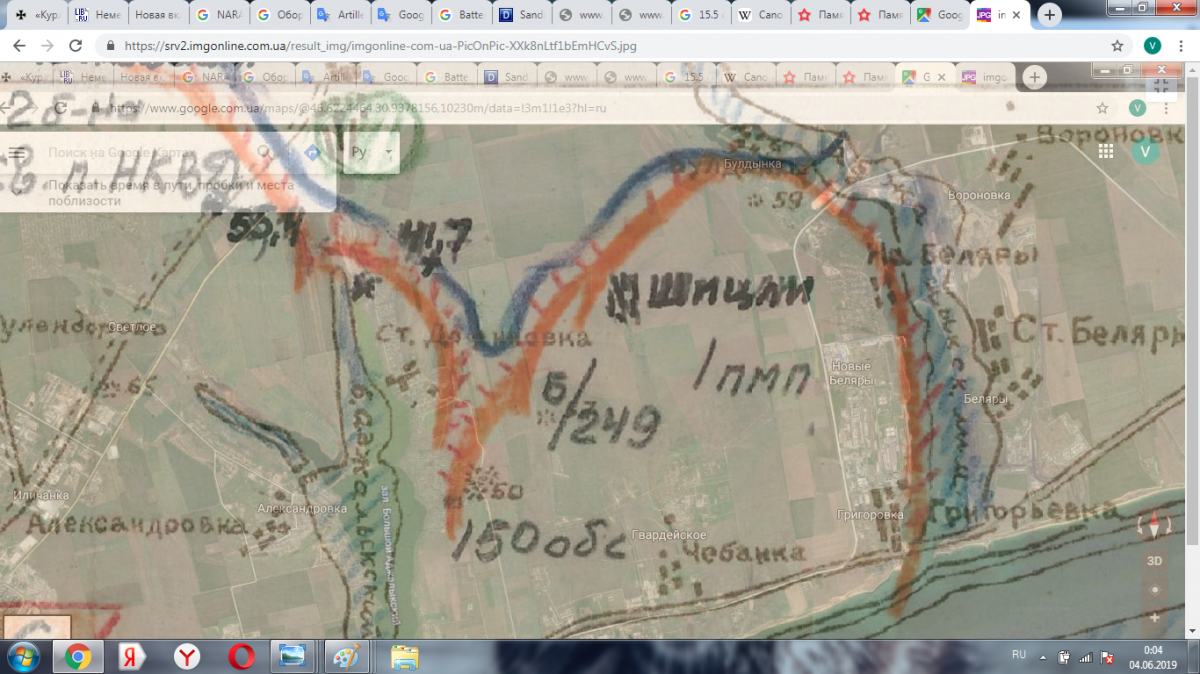The image size is (1200, 674).
Task: Open the red Yandex Я taskbar shortcut
Action: pyautogui.click(x=130, y=656)
